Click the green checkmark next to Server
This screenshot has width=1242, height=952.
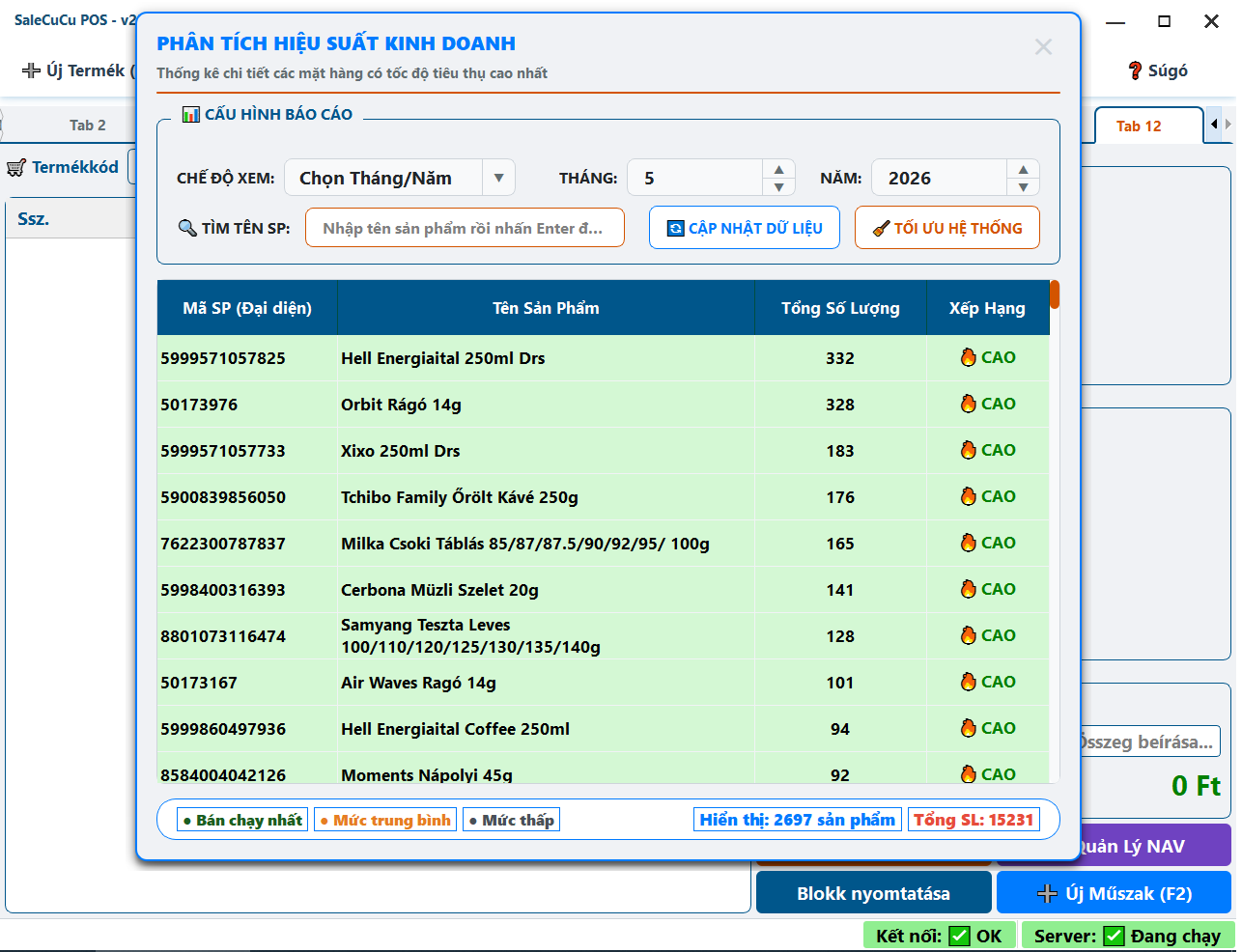(x=1114, y=936)
